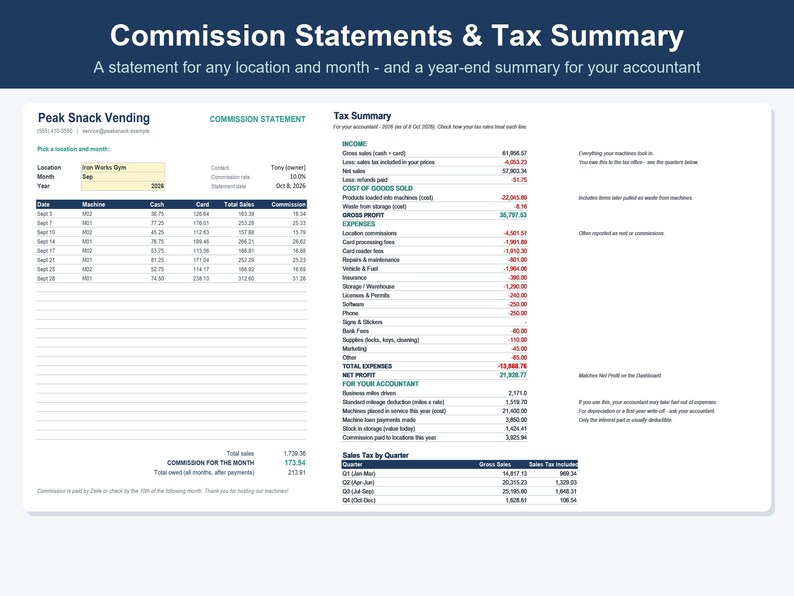Viewport: 794px width, 596px height.
Task: Click total sales value 312.60 for Sept 28
Action: pyautogui.click(x=246, y=279)
